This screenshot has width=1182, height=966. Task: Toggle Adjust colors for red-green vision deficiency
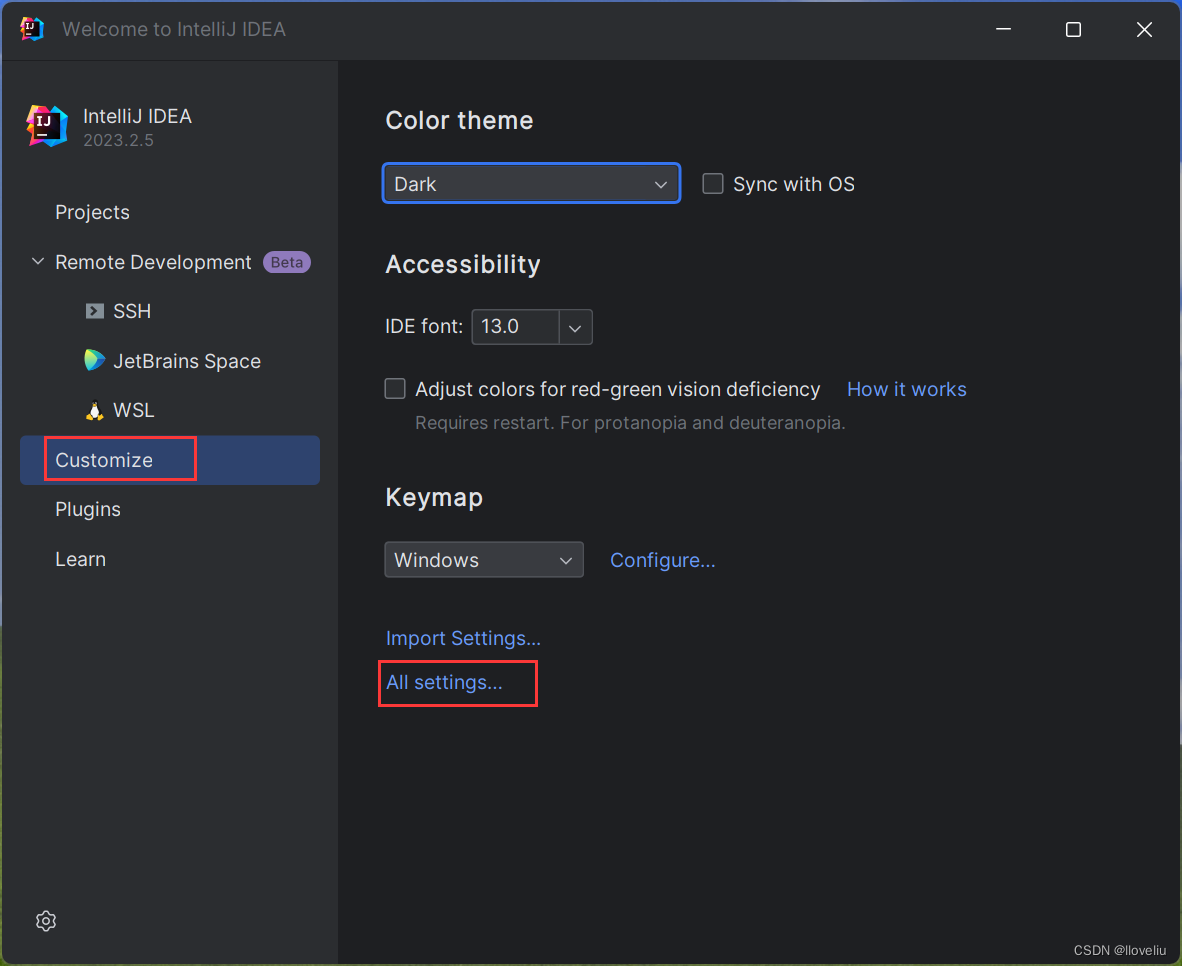pos(395,388)
